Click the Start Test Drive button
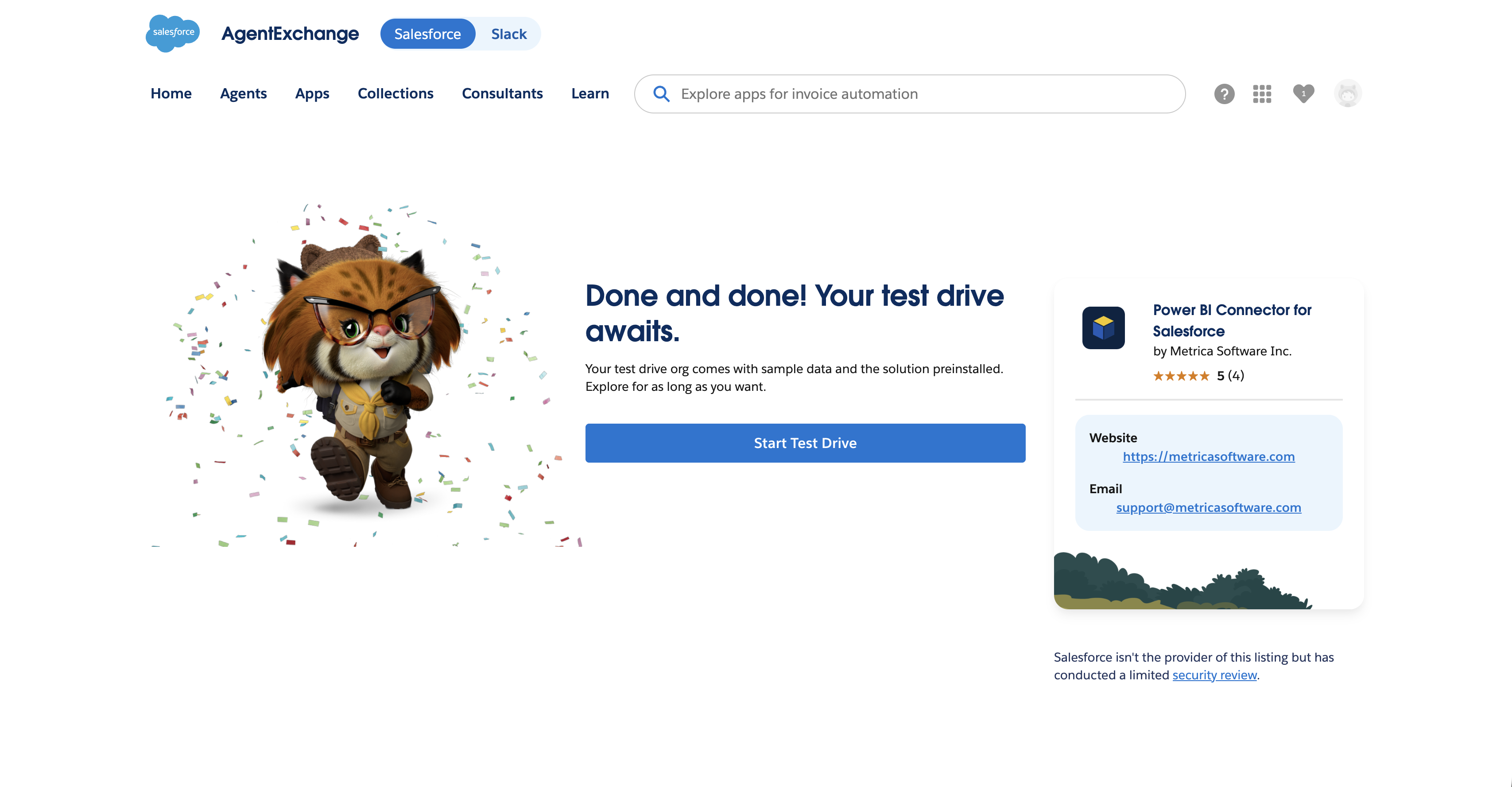 pyautogui.click(x=805, y=443)
